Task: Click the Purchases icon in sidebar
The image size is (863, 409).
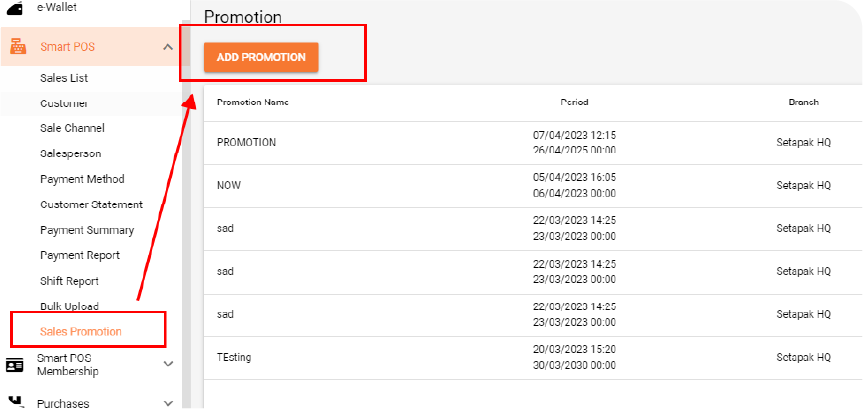Action: [15, 402]
